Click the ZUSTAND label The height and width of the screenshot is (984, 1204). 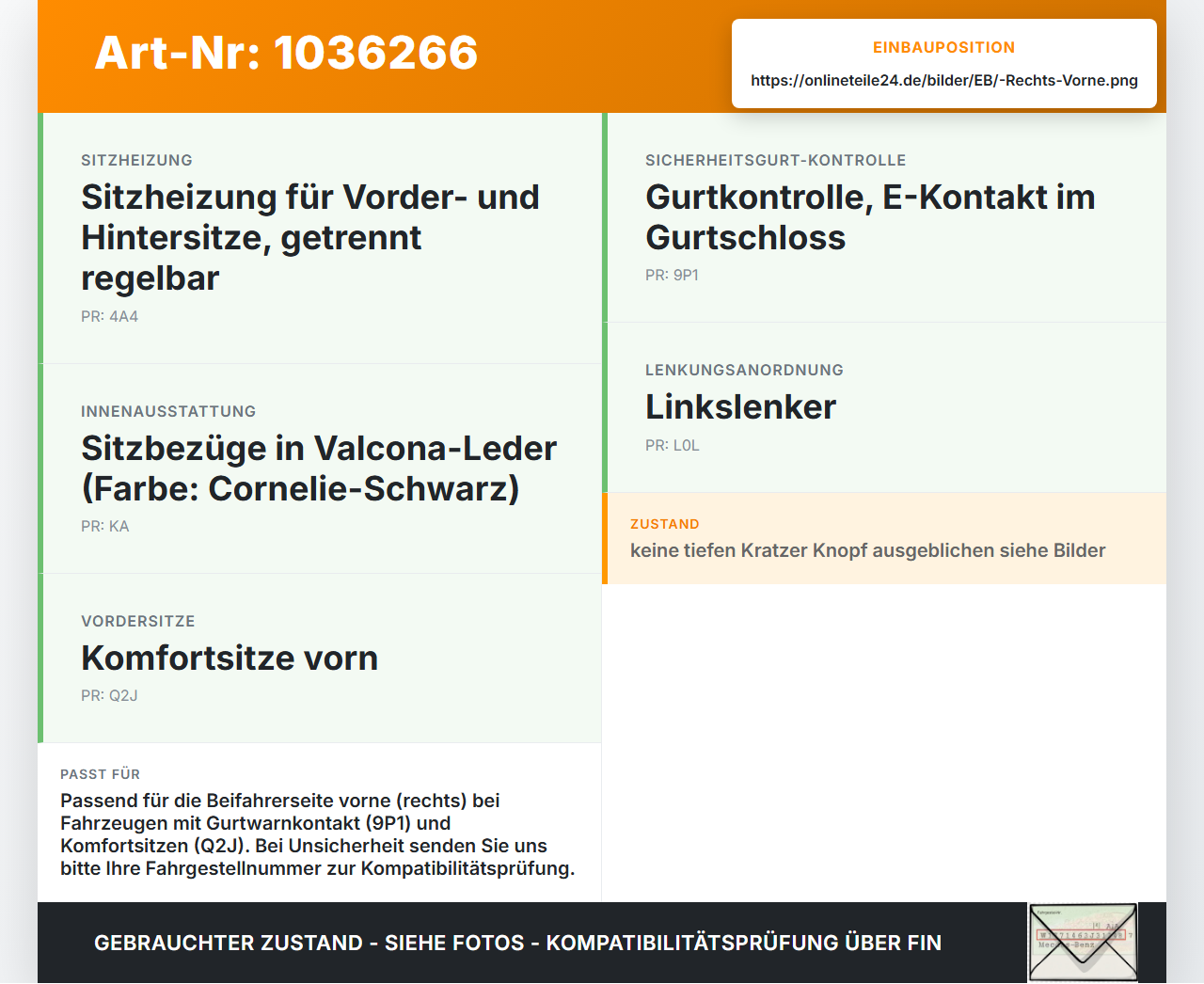point(665,525)
